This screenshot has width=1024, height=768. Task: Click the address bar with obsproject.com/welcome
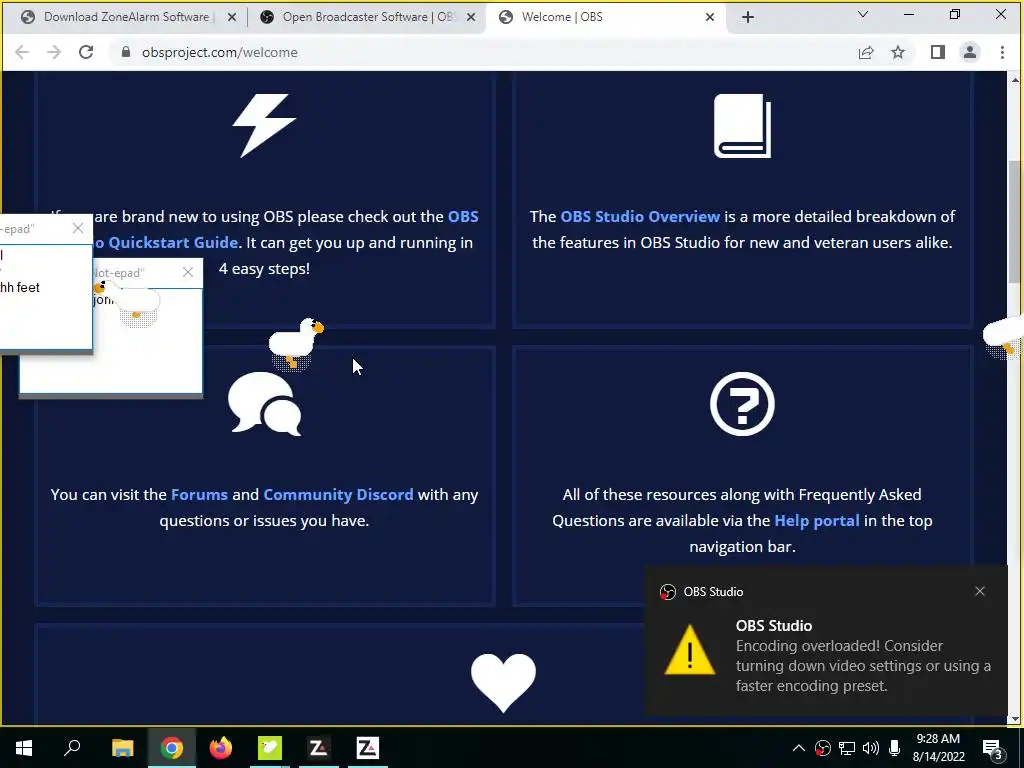[483, 52]
